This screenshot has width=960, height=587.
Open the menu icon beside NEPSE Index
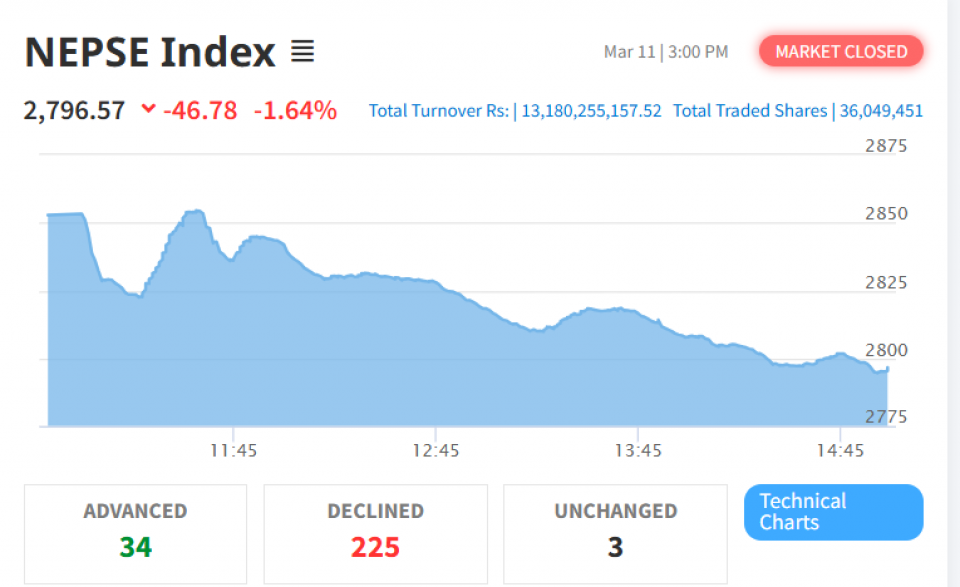click(302, 51)
